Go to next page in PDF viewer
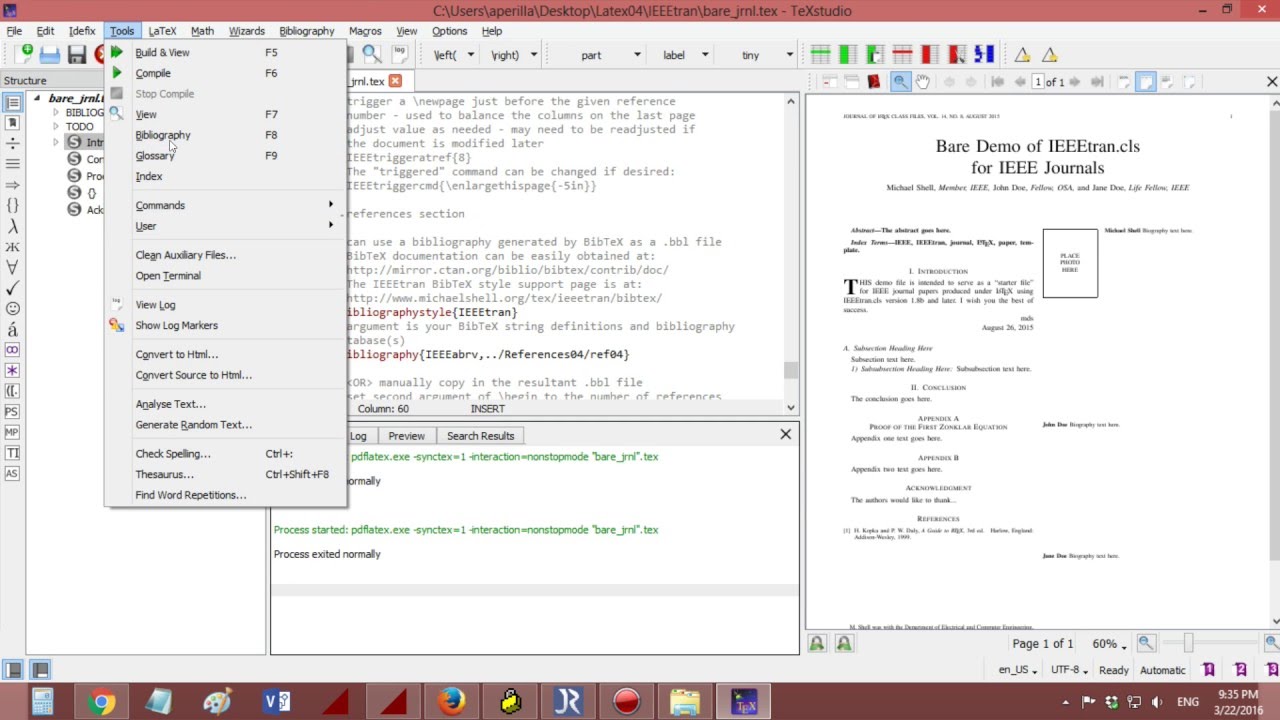The height and width of the screenshot is (720, 1280). 1076,82
